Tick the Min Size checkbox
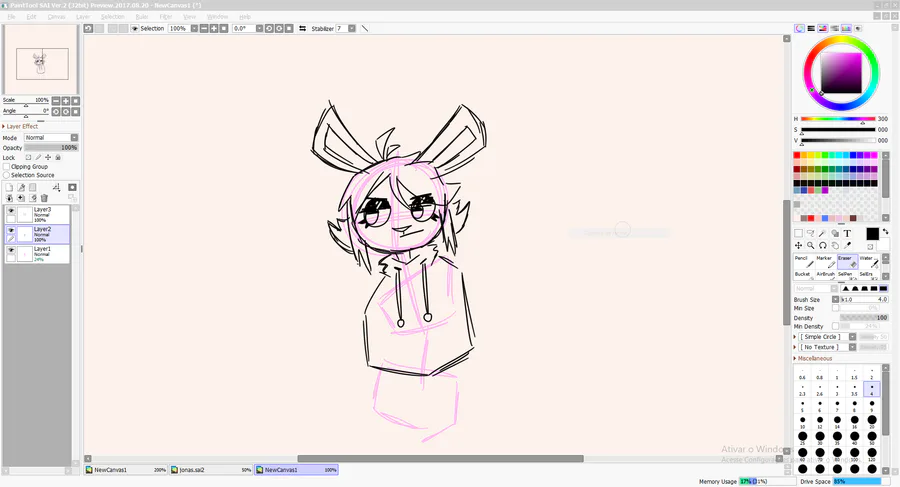The width and height of the screenshot is (900, 487). point(836,308)
